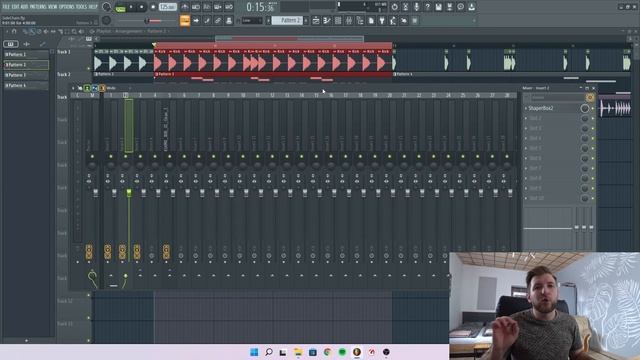Screen dimensions: 640x360
Task: Click the main volume knob near menu bar
Action: [x=107, y=7]
